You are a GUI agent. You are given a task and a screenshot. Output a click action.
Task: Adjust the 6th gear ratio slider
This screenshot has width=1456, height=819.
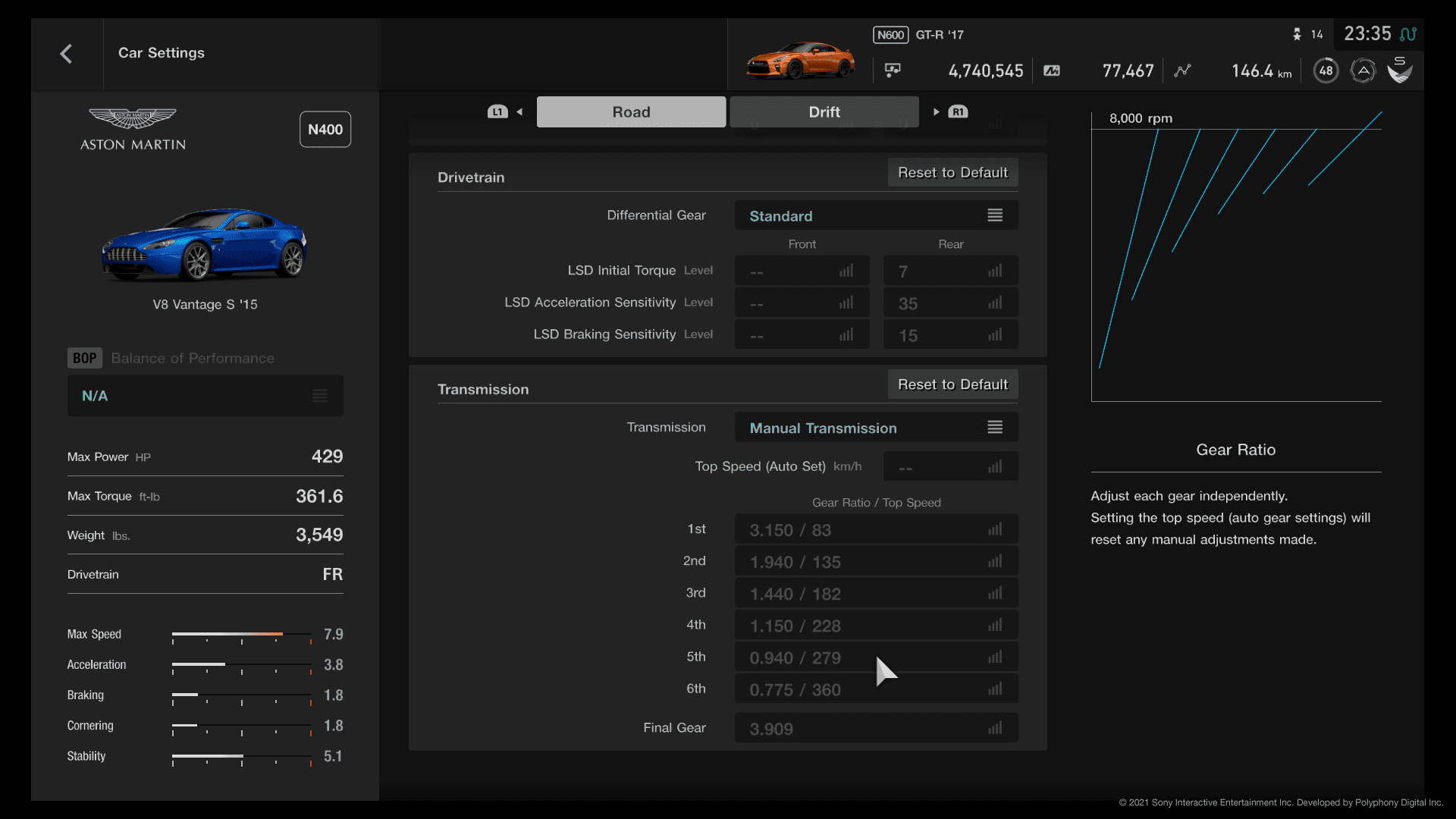(994, 689)
